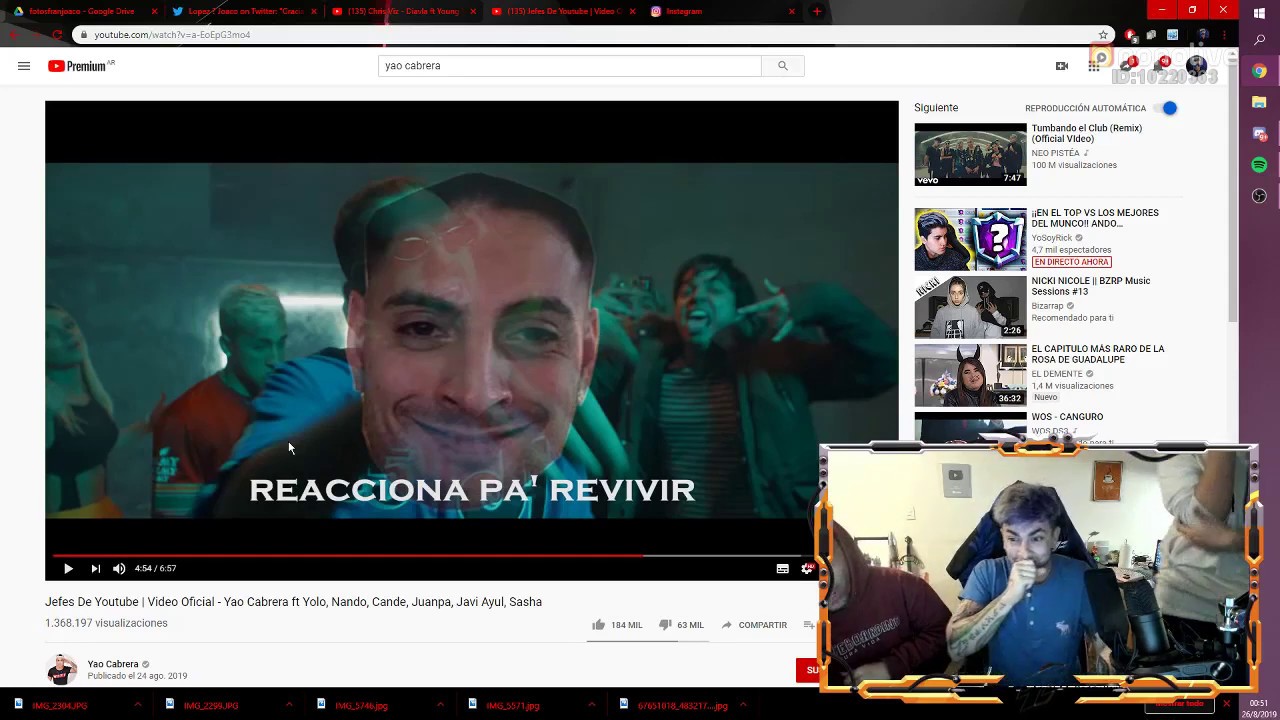
Task: Expand options for IMG_5571.jpg download
Action: (591, 706)
